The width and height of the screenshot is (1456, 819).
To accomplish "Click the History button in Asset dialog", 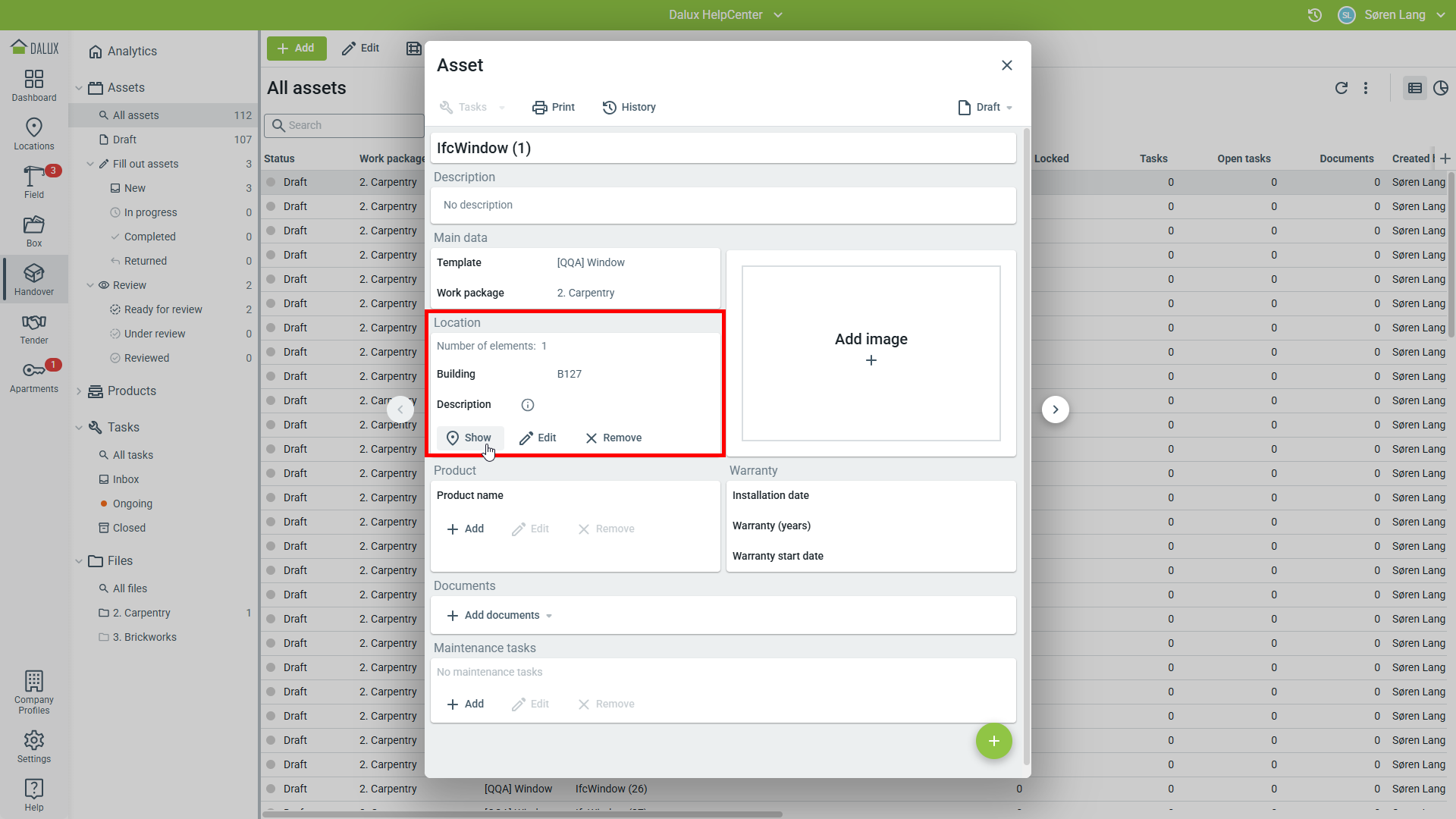I will pyautogui.click(x=629, y=107).
